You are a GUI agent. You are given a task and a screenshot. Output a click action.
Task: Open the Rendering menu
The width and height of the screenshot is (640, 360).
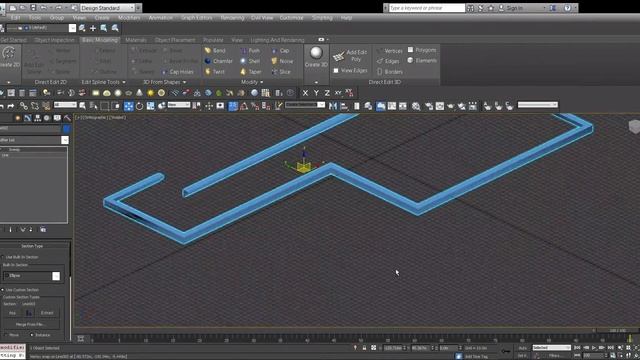pos(232,18)
